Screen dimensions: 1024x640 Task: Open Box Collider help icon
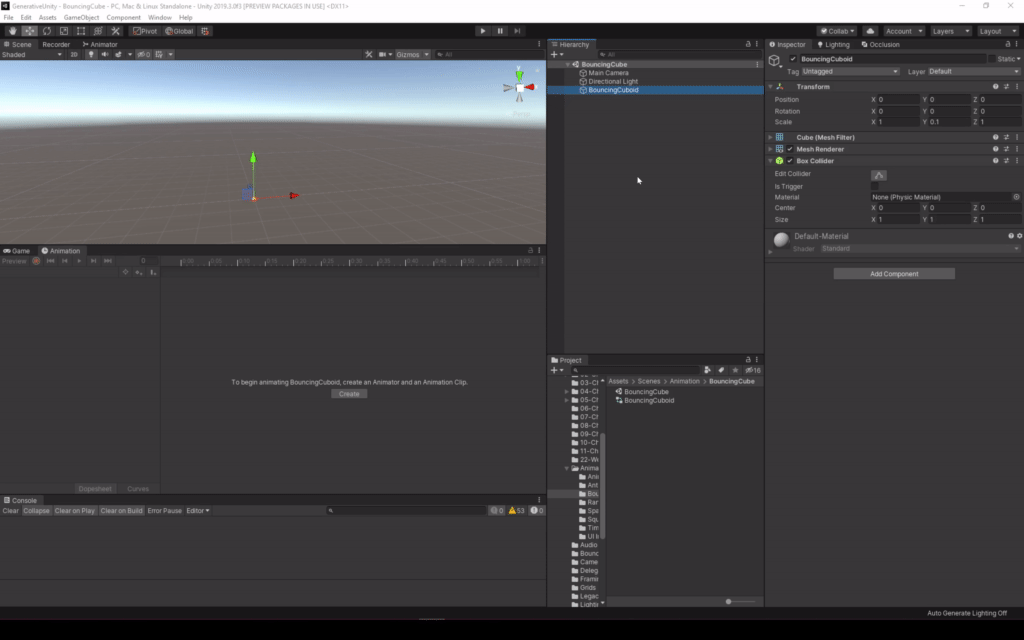(x=995, y=161)
